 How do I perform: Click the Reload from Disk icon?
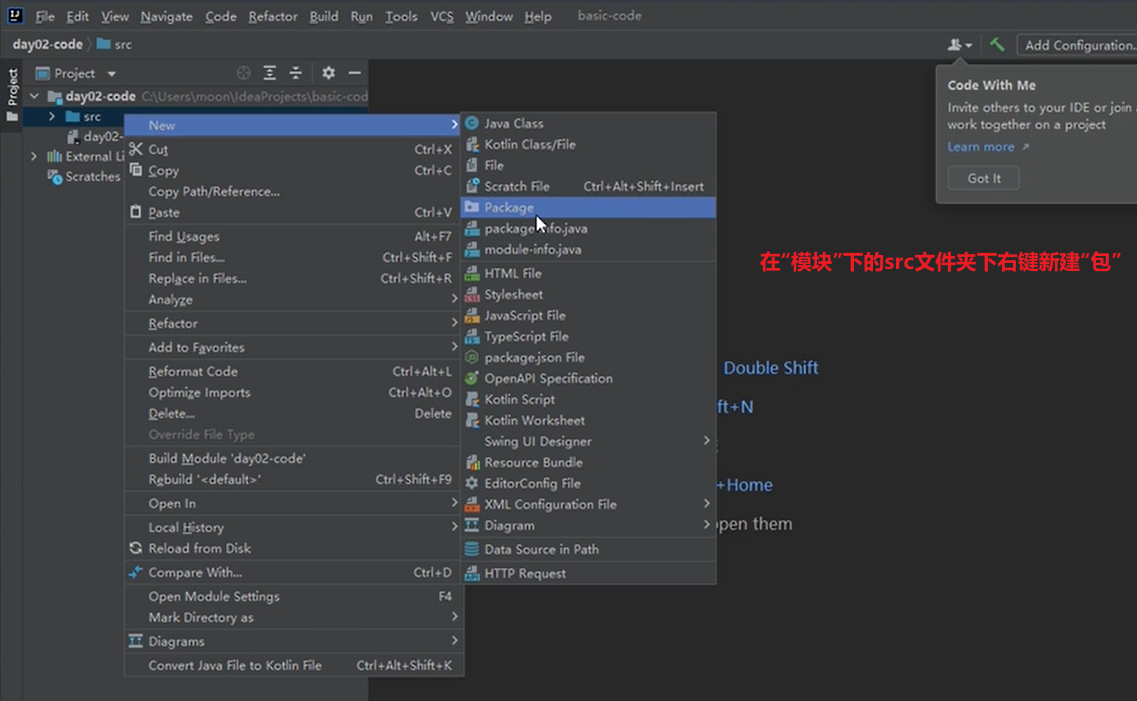[136, 549]
